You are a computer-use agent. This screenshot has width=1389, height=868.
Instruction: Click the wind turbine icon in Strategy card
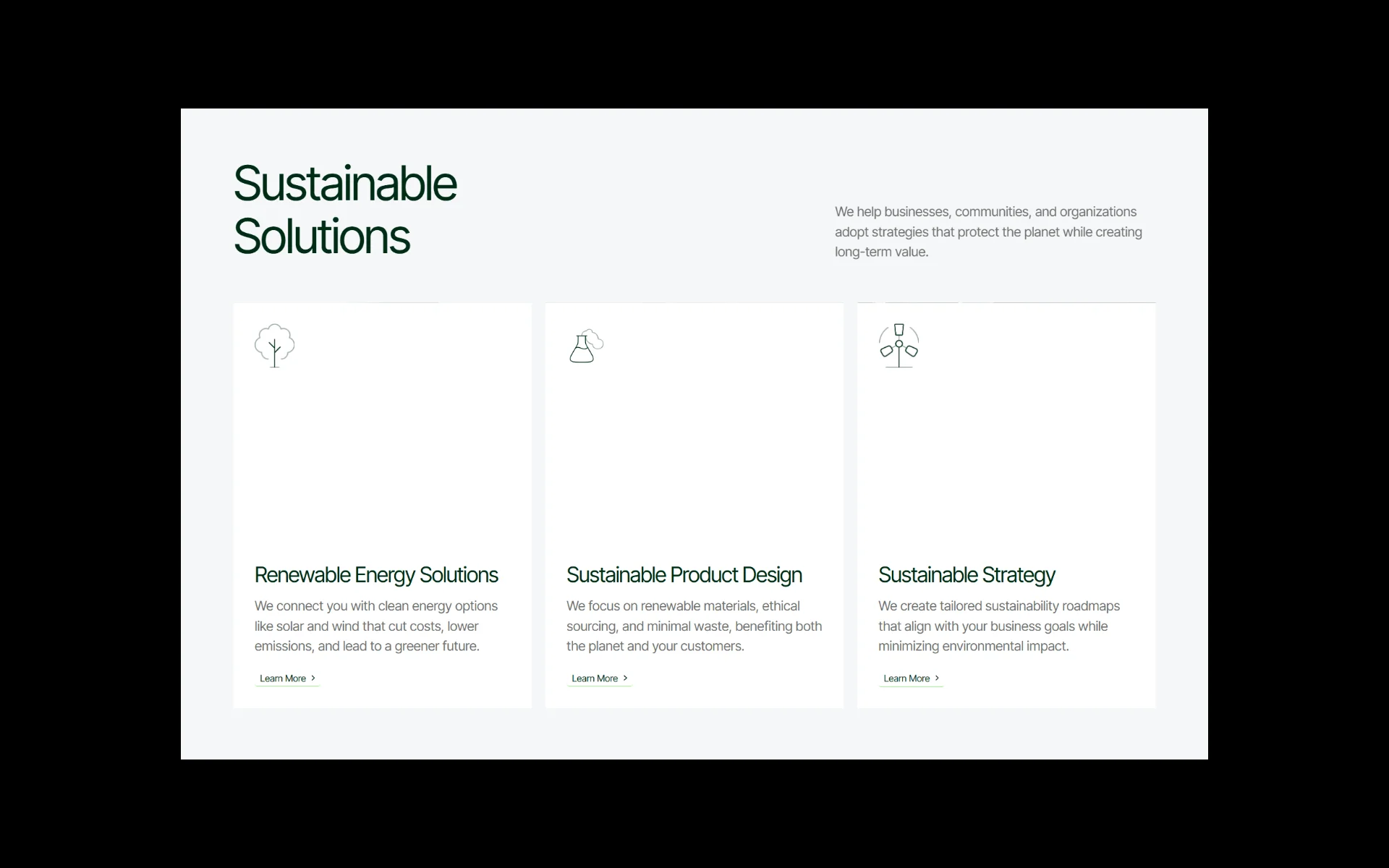[899, 345]
